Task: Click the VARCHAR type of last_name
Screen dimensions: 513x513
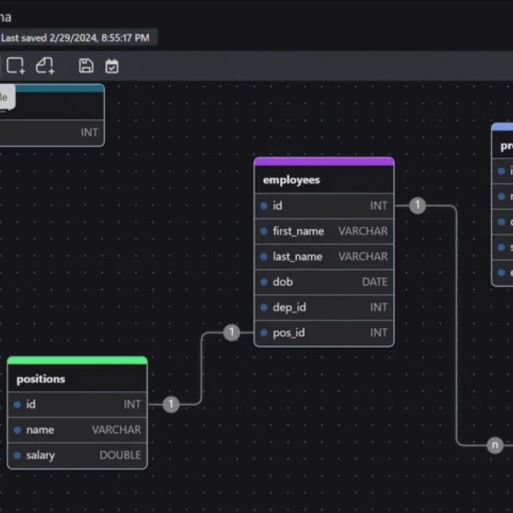Action: pos(363,256)
